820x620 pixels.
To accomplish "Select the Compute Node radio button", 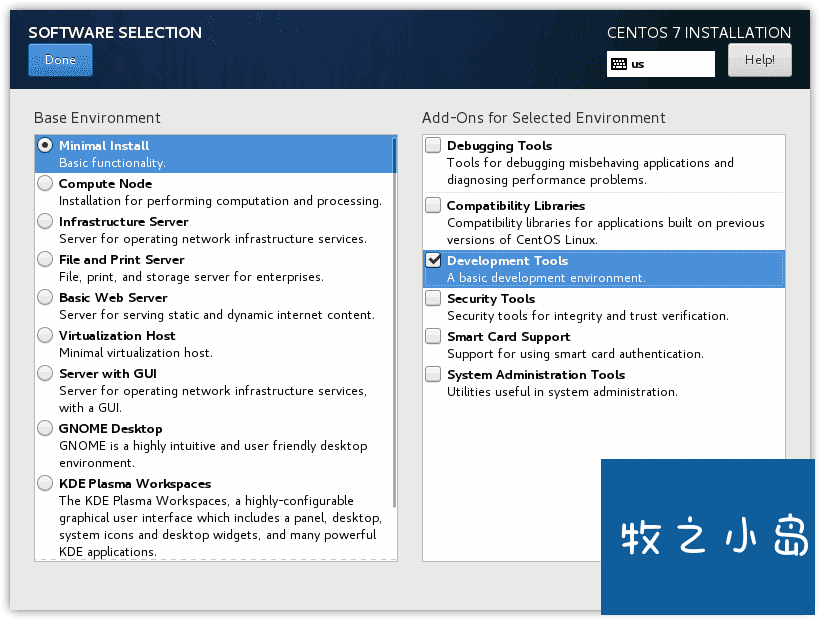I will (45, 183).
